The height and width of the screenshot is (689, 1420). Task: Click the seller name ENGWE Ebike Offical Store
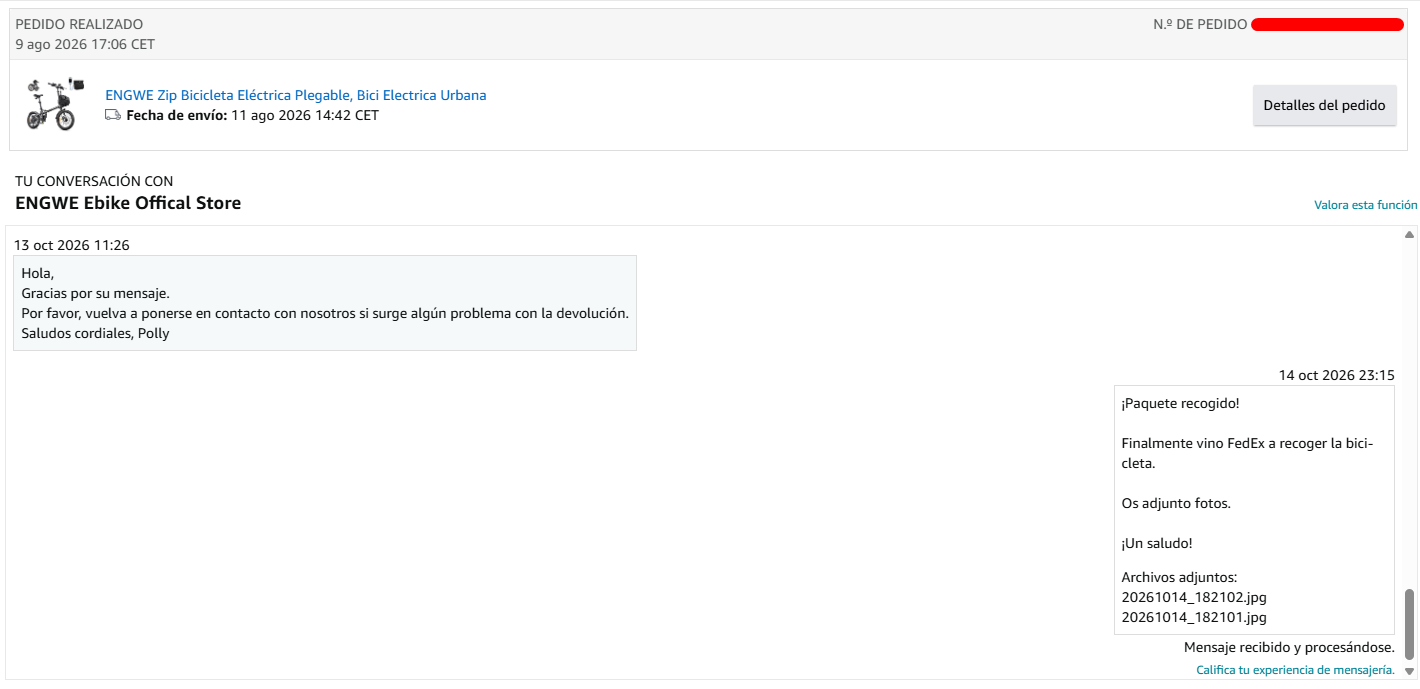tap(128, 203)
